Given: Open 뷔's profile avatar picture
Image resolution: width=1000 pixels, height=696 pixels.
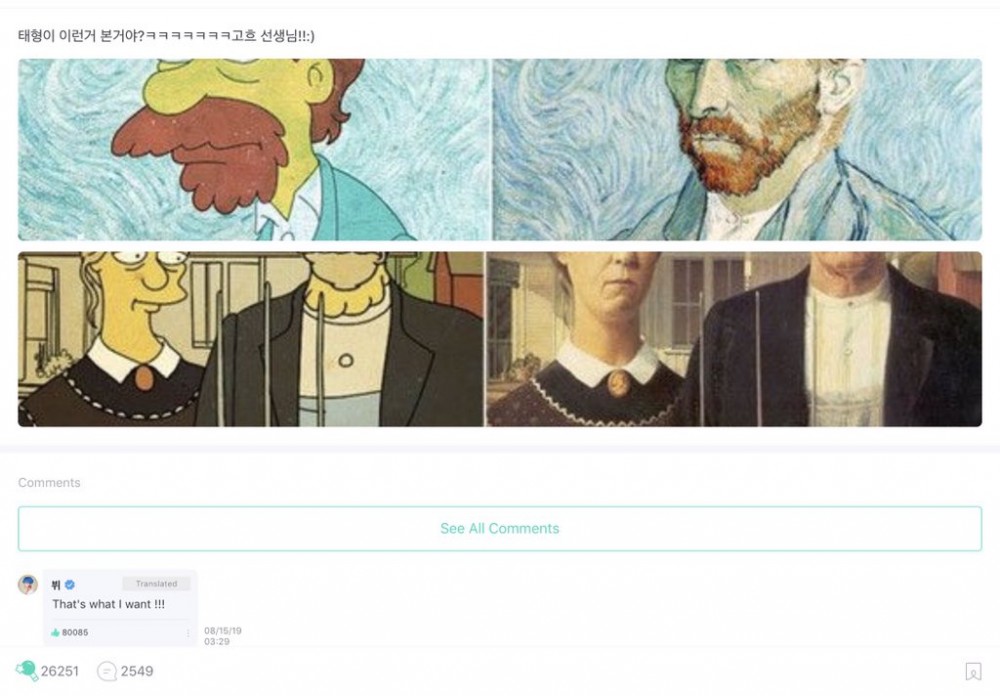Looking at the screenshot, I should click(27, 584).
